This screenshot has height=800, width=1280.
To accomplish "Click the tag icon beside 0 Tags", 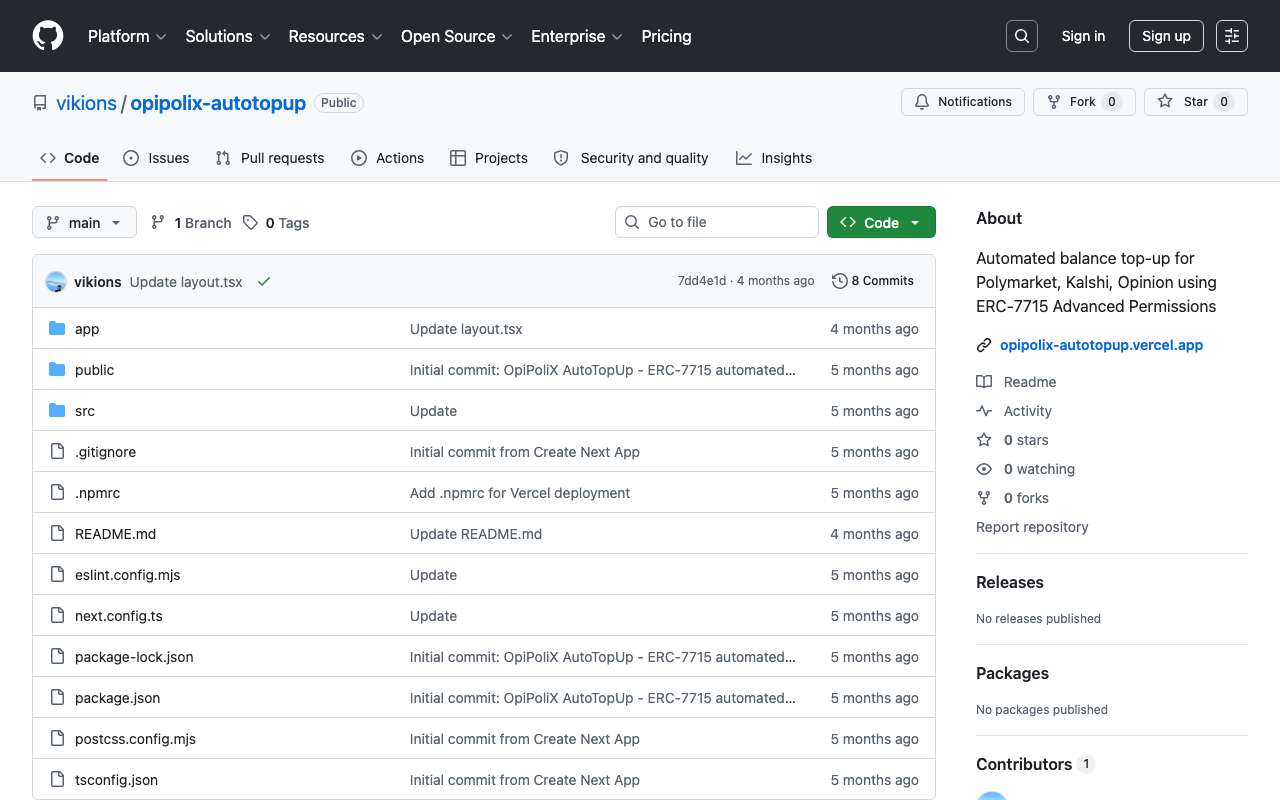I will click(250, 223).
